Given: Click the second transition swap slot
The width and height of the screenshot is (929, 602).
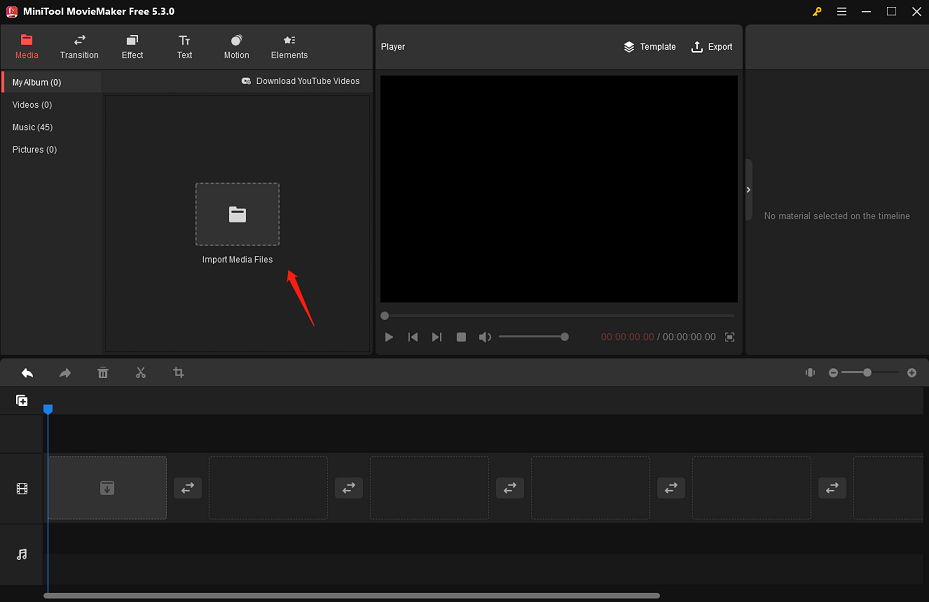Looking at the screenshot, I should 349,488.
